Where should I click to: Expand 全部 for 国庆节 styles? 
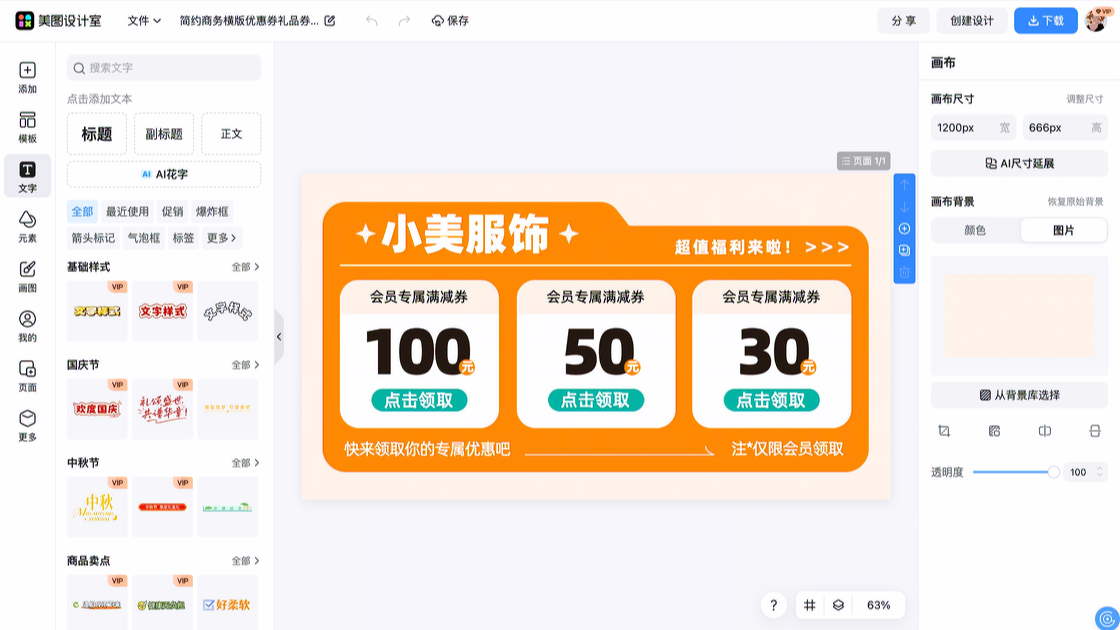pyautogui.click(x=245, y=365)
